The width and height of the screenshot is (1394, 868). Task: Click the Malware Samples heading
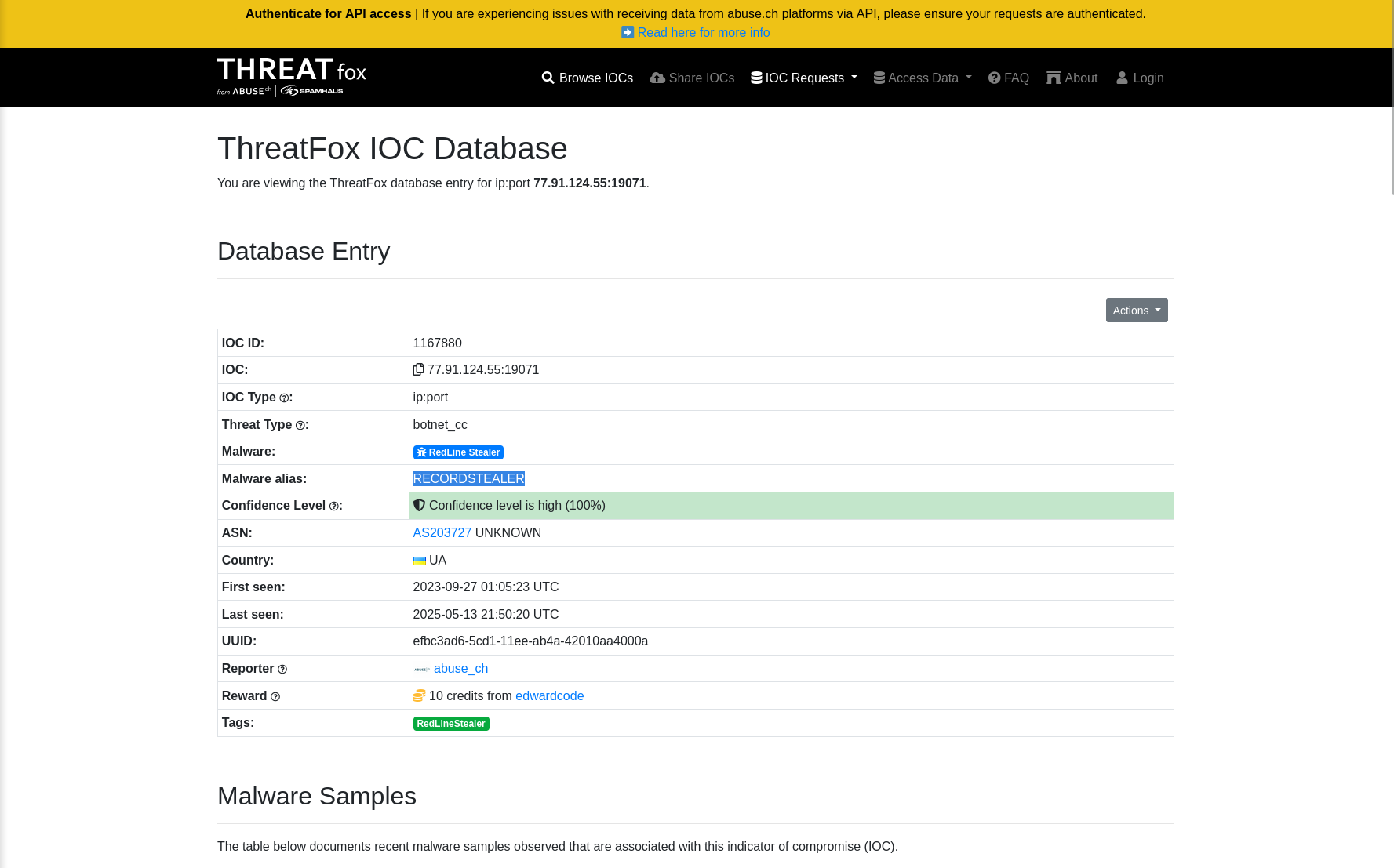point(317,796)
